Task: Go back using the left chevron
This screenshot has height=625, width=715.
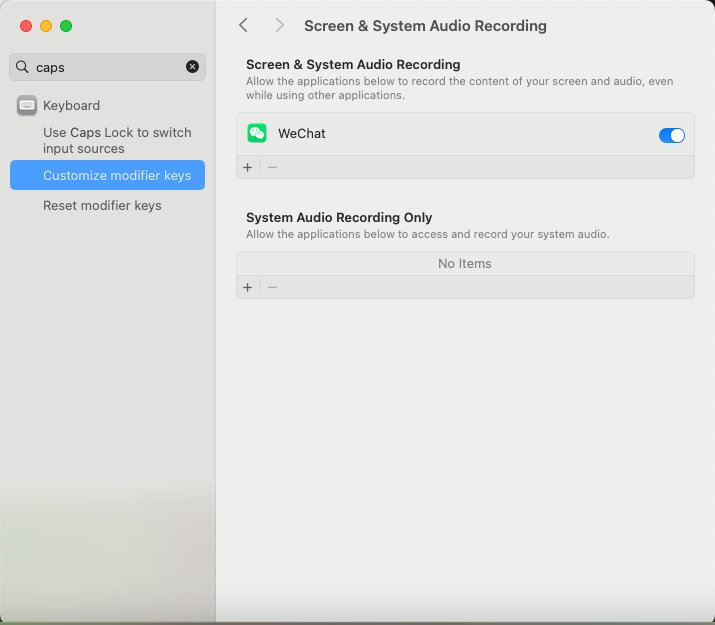Action: coord(243,26)
